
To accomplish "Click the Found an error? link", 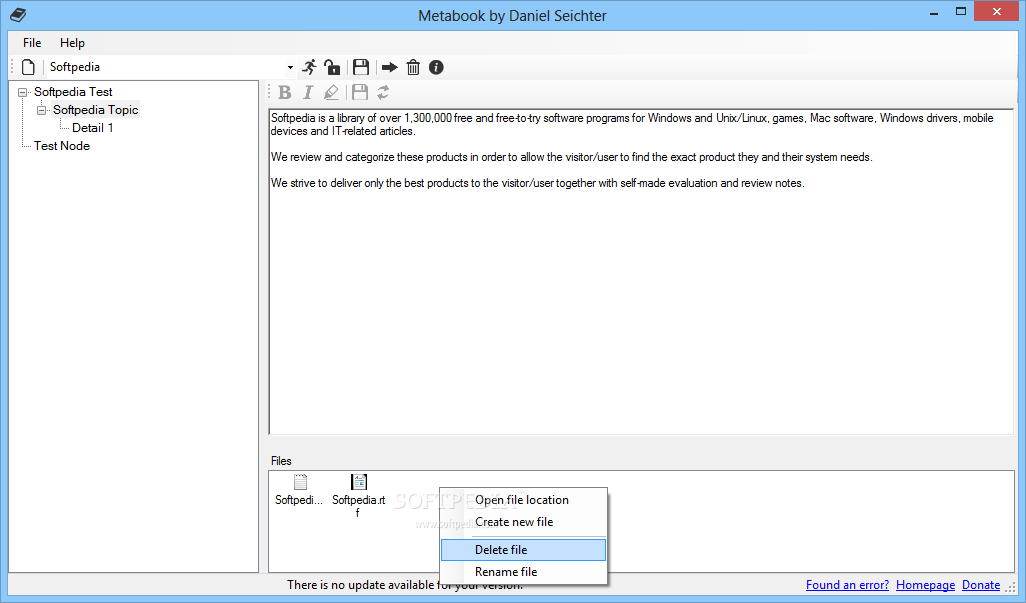I will click(x=847, y=585).
